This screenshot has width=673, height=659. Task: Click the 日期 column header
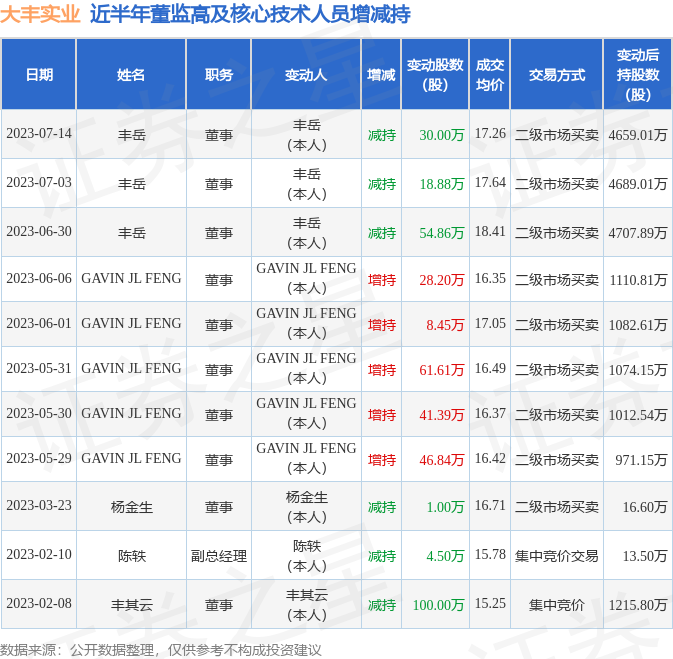coord(39,75)
